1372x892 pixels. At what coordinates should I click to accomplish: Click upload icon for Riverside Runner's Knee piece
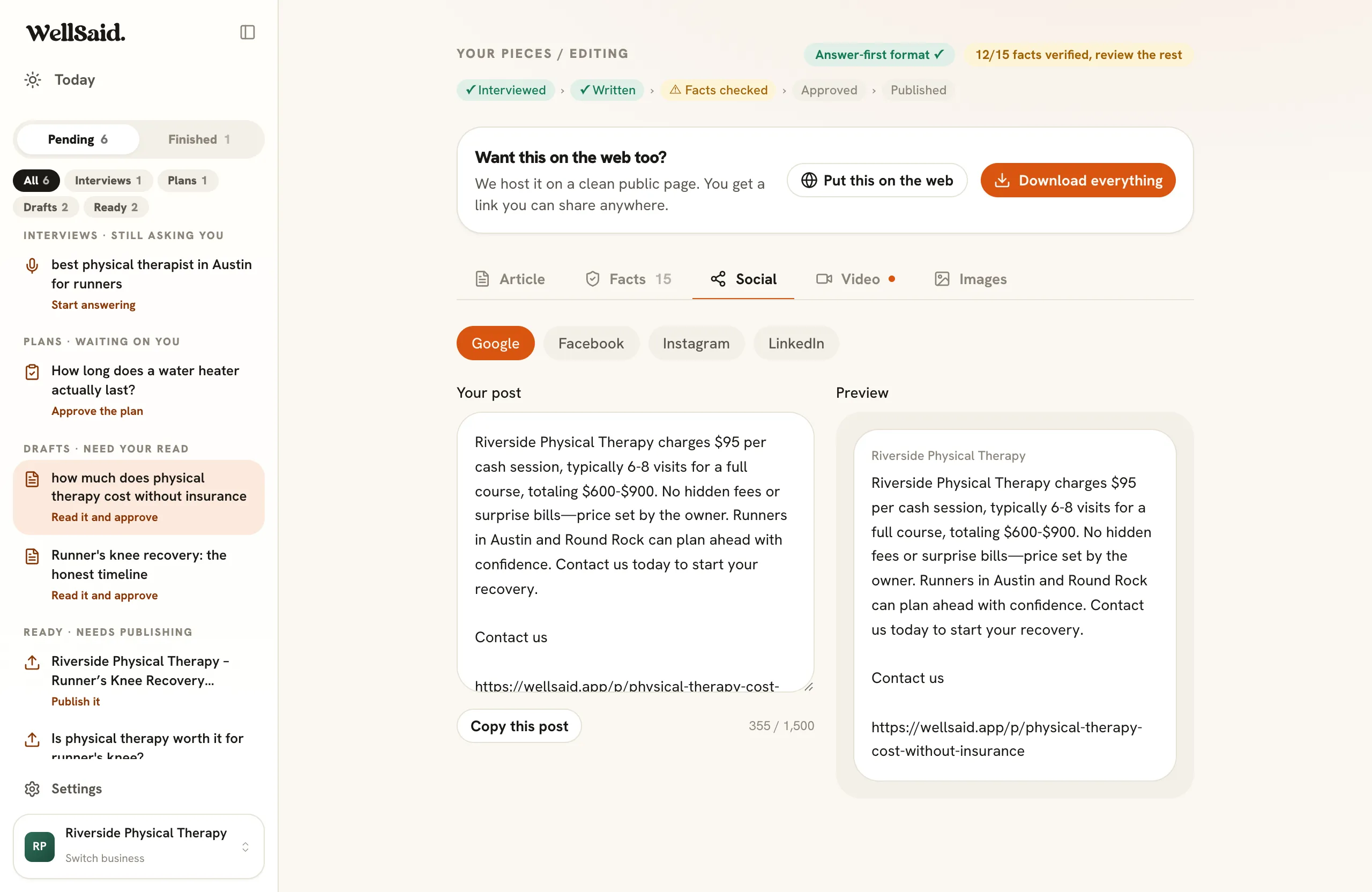click(x=32, y=663)
